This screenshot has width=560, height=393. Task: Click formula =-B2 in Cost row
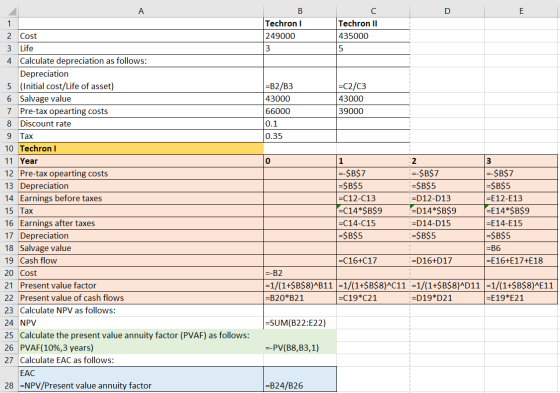point(300,273)
